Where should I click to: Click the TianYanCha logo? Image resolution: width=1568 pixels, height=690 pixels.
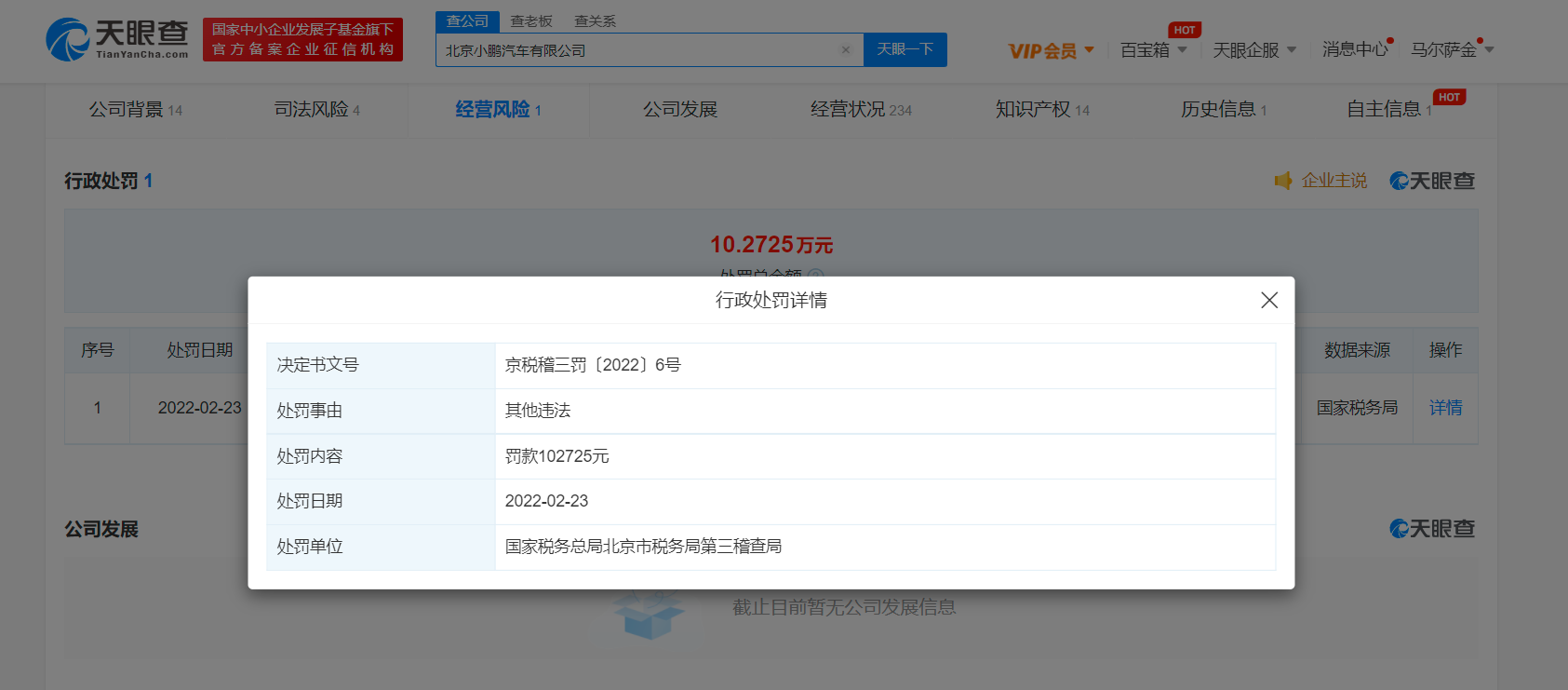[117, 40]
